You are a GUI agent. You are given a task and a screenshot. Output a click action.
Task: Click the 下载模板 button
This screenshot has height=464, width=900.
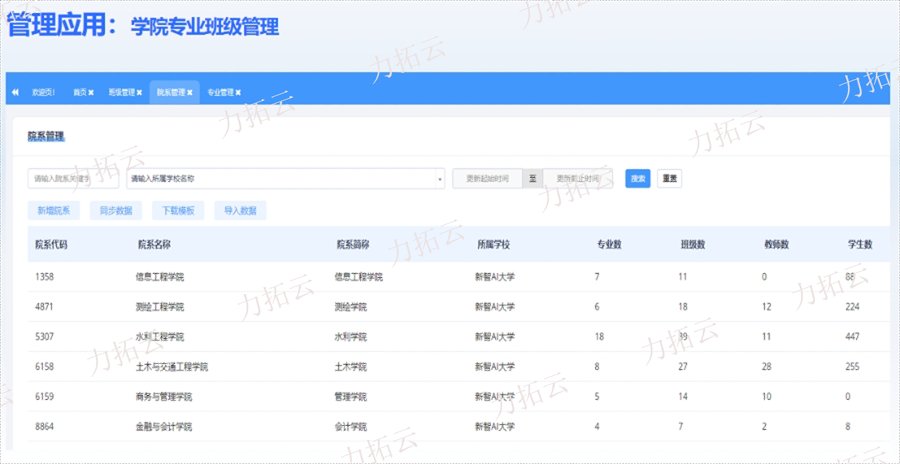178,211
